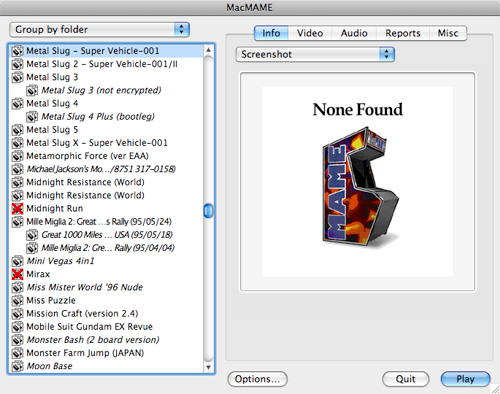Open the Group by folder dropdown
Image resolution: width=500 pixels, height=394 pixels.
pyautogui.click(x=100, y=30)
